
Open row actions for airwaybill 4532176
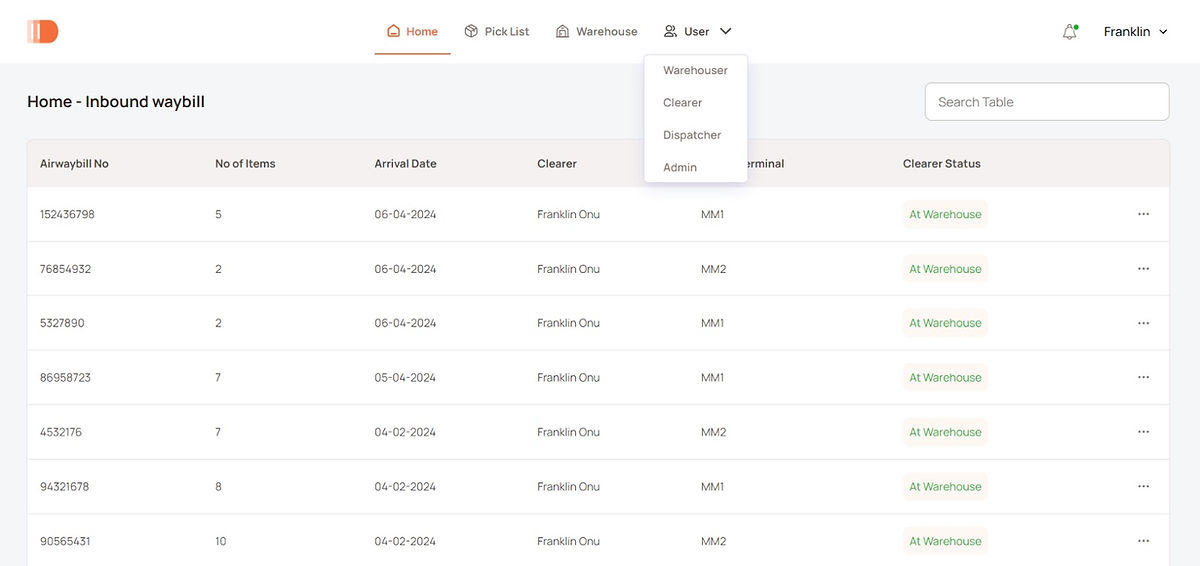[x=1143, y=432]
